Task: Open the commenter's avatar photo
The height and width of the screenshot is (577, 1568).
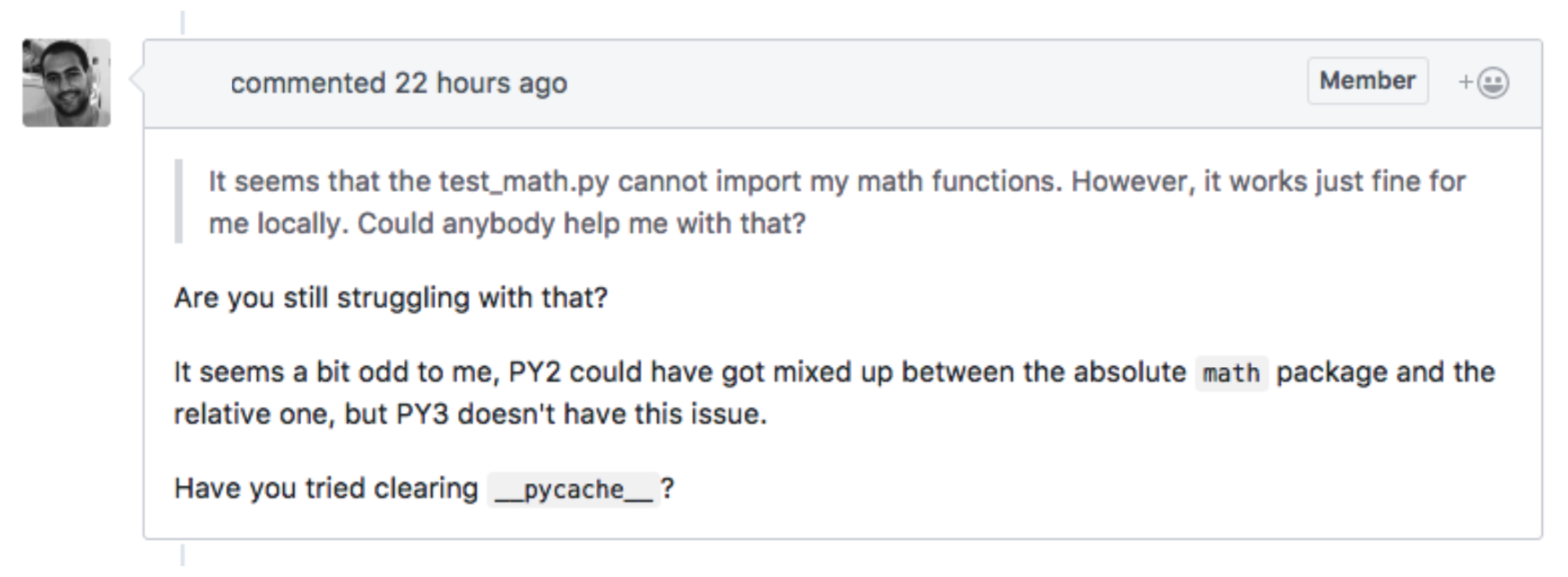Action: (67, 82)
